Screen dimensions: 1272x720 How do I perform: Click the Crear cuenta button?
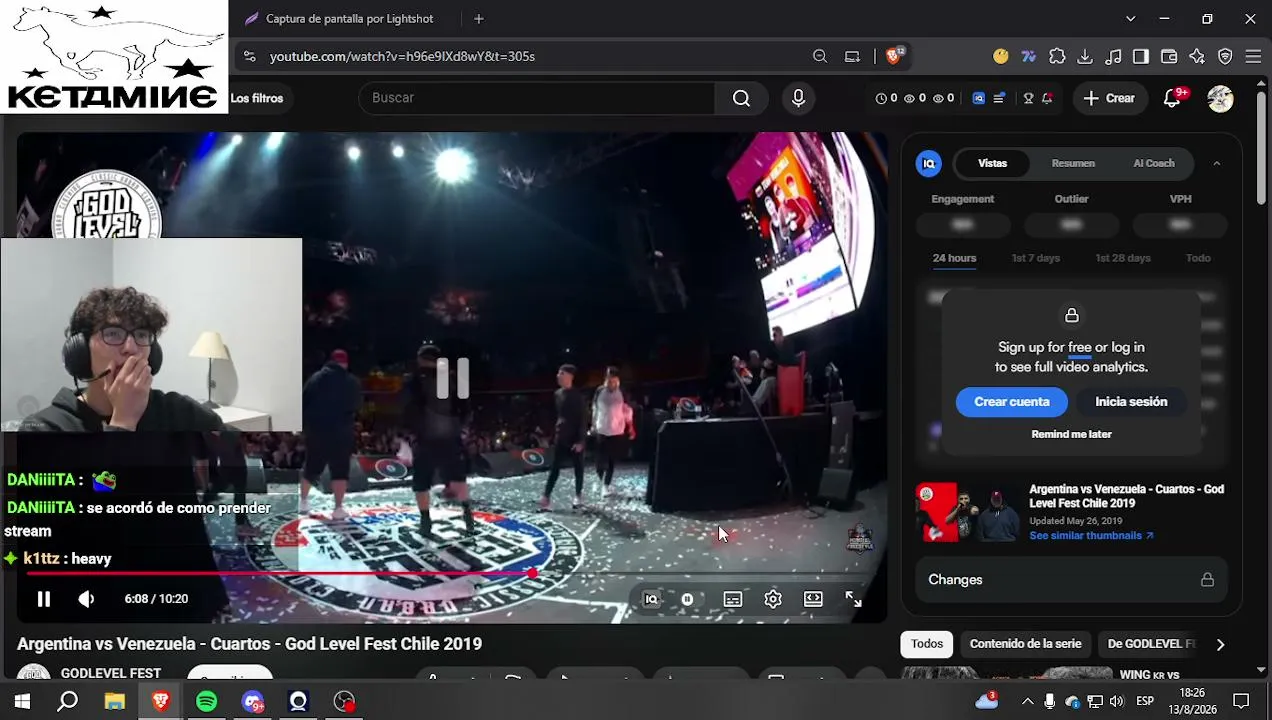pos(1012,402)
